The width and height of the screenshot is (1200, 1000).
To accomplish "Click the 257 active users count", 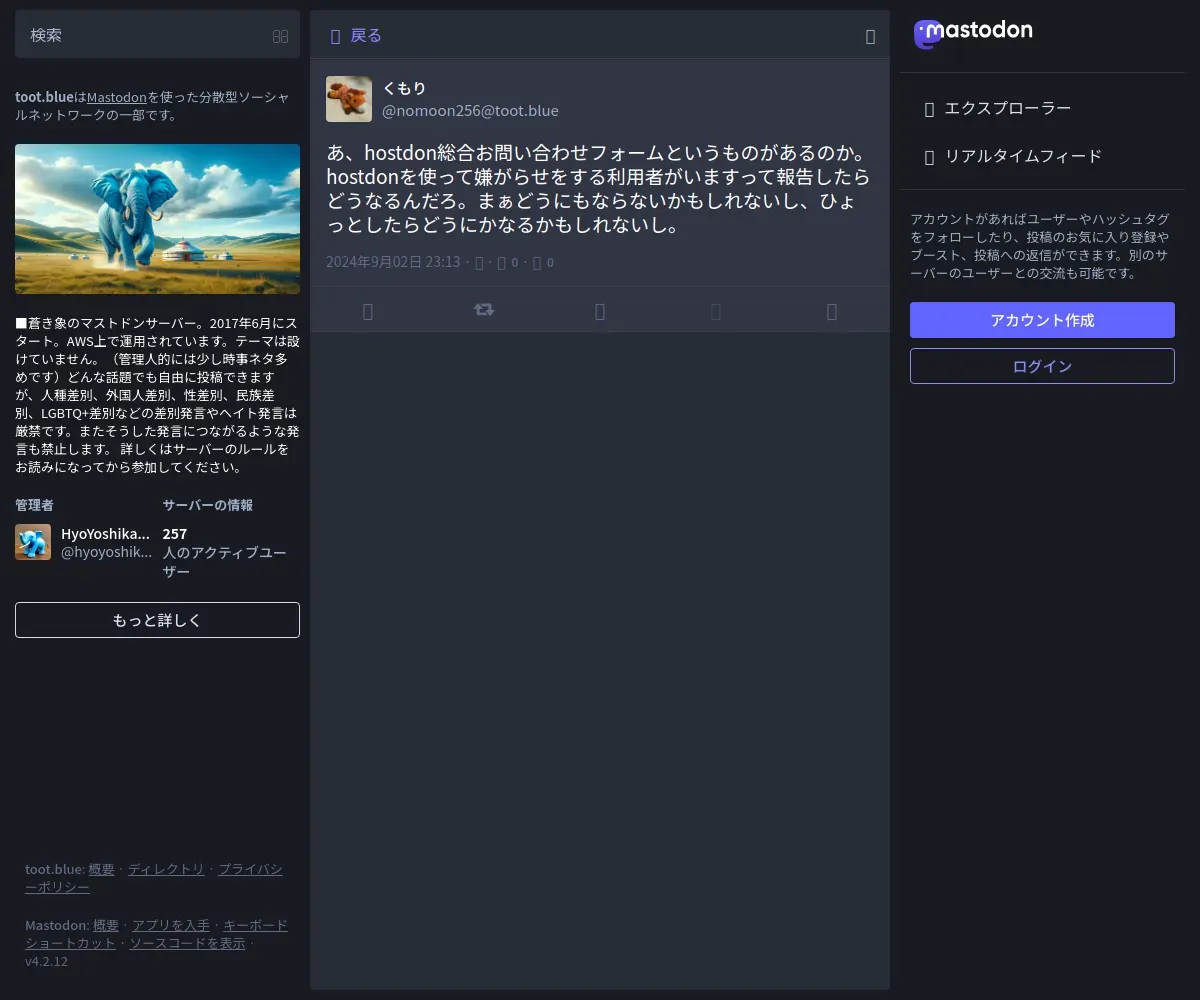I will tap(175, 533).
